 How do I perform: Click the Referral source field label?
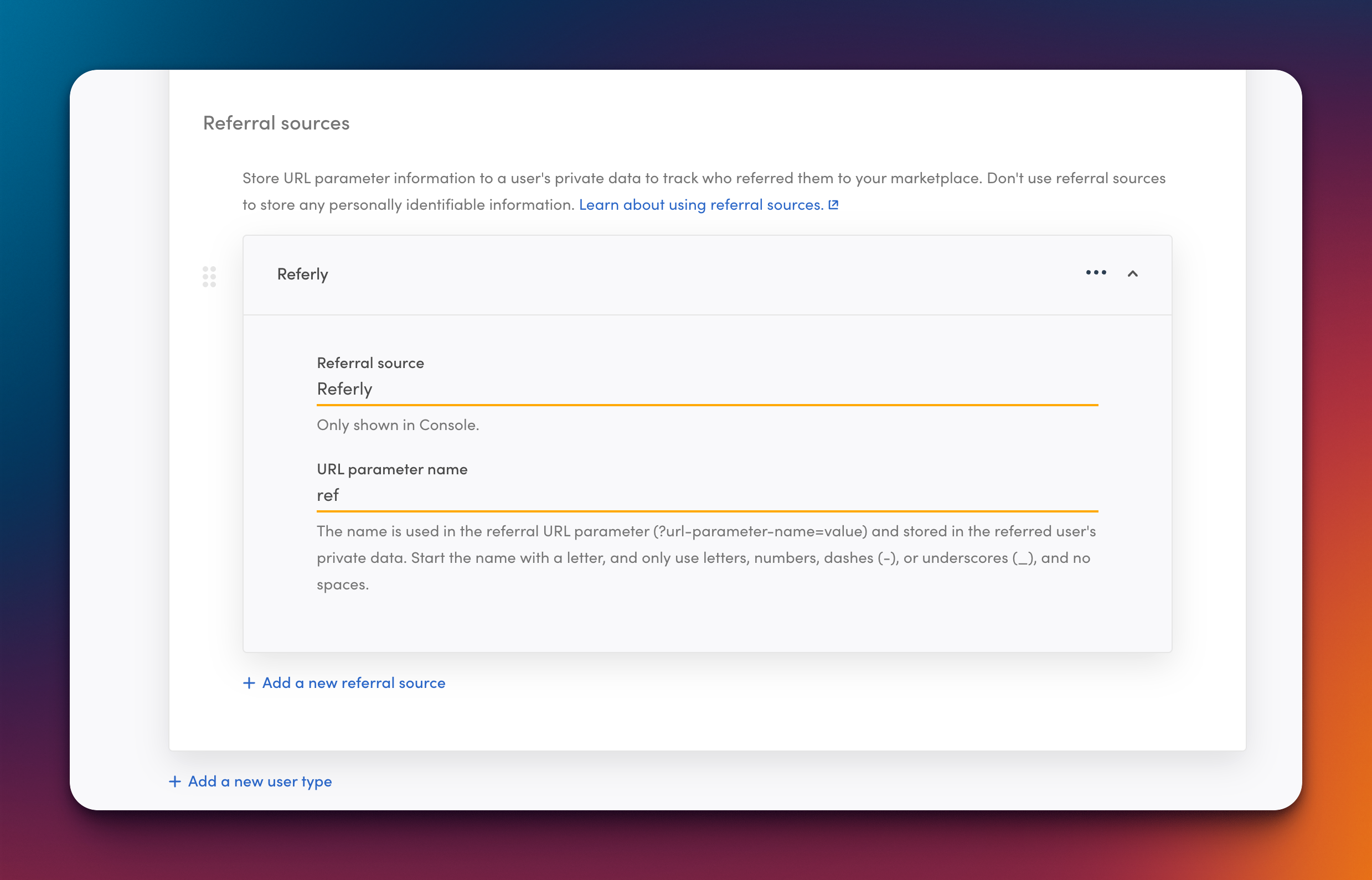pyautogui.click(x=370, y=363)
